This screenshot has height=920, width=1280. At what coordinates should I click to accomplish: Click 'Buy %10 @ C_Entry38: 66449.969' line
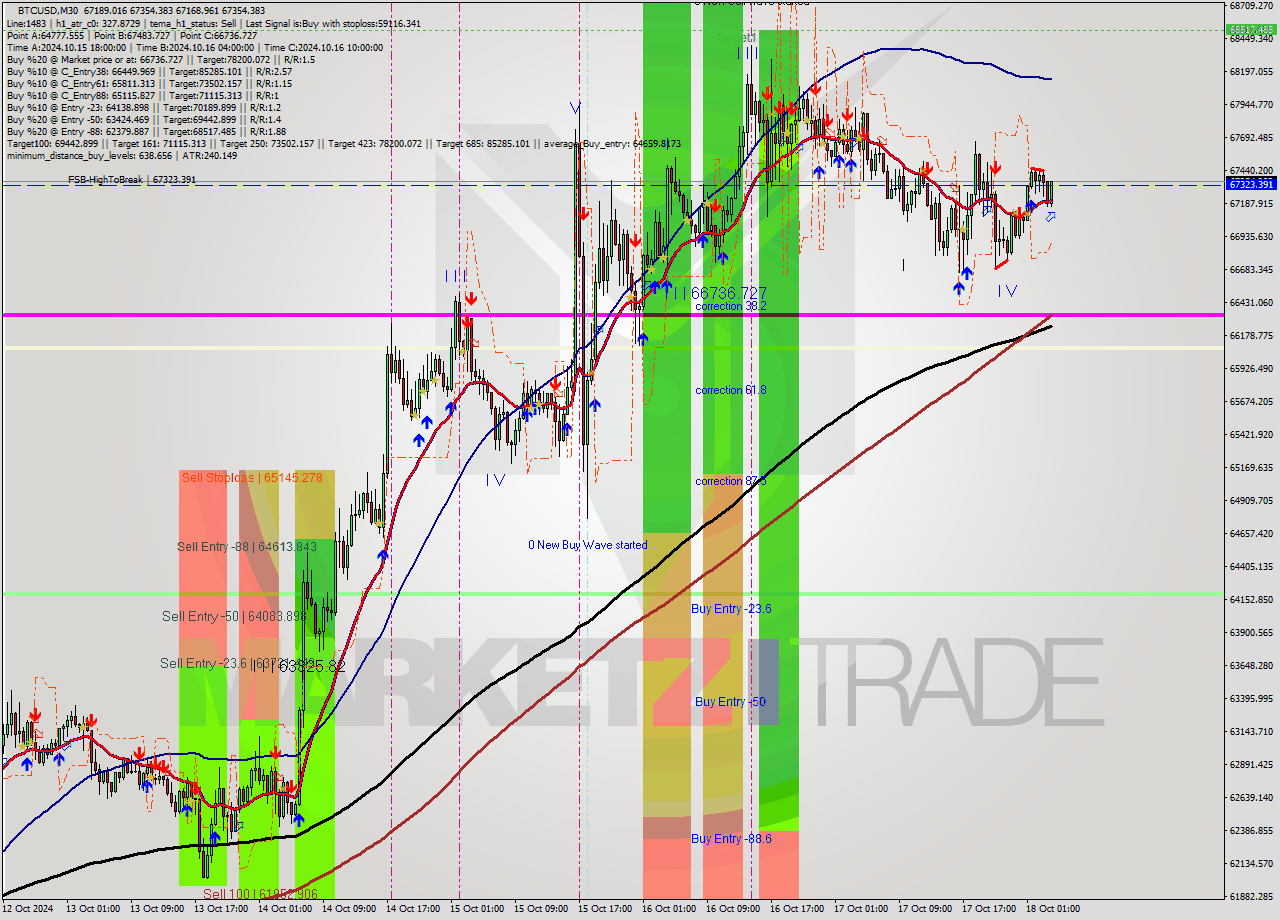point(80,71)
